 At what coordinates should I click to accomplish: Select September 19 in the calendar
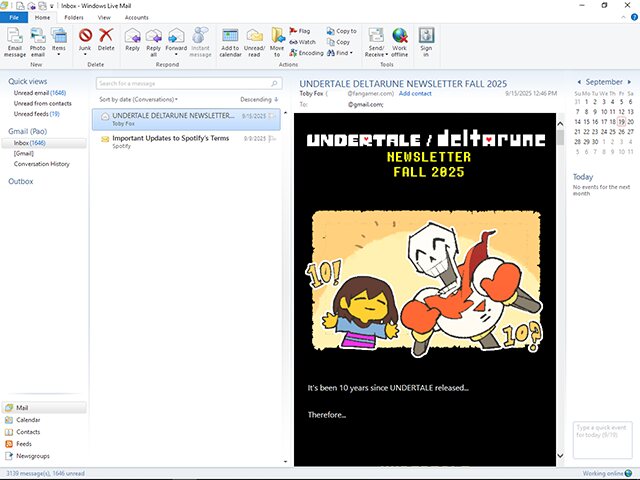tap(621, 122)
